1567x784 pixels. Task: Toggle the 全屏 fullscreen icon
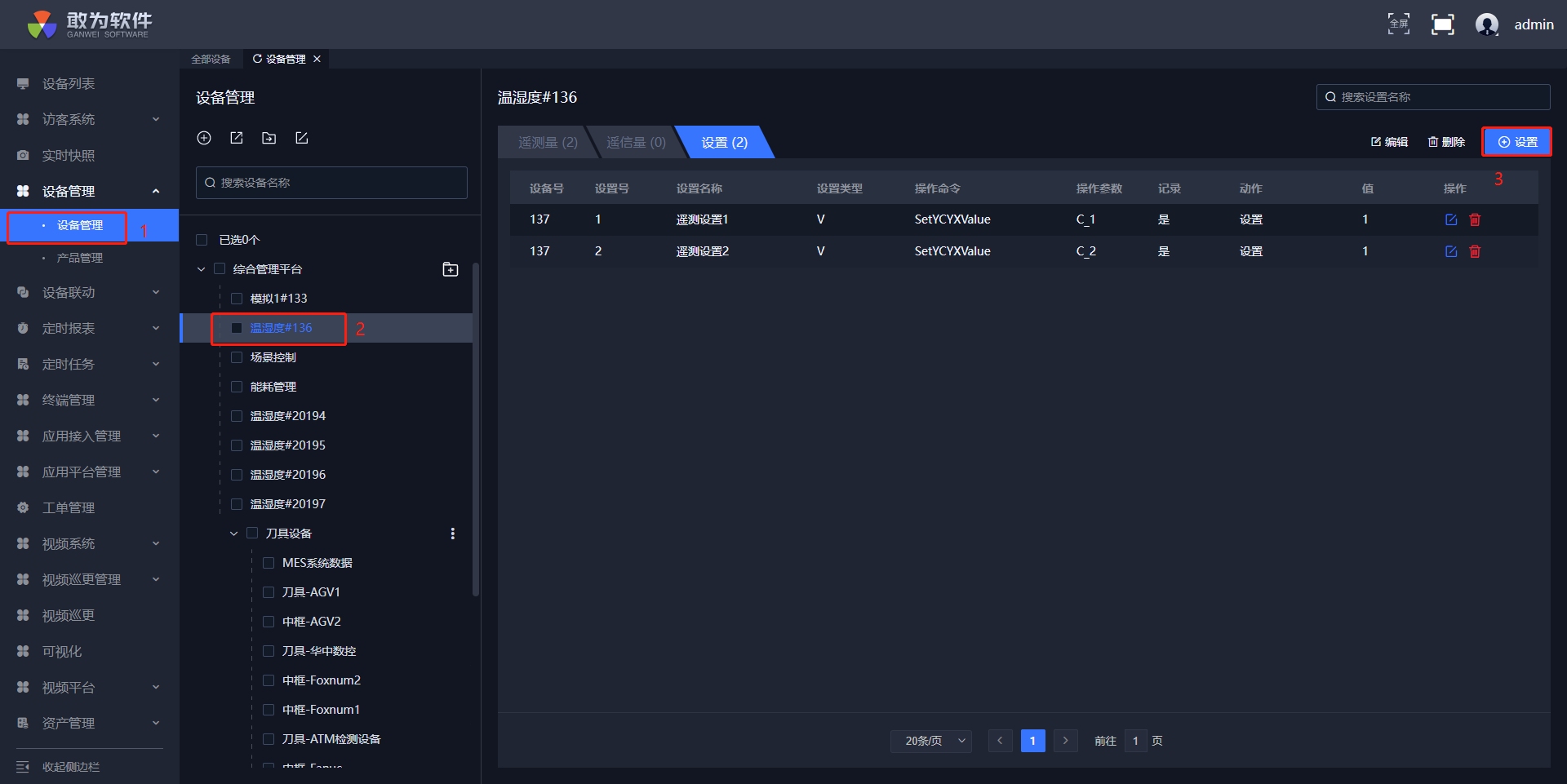1399,24
